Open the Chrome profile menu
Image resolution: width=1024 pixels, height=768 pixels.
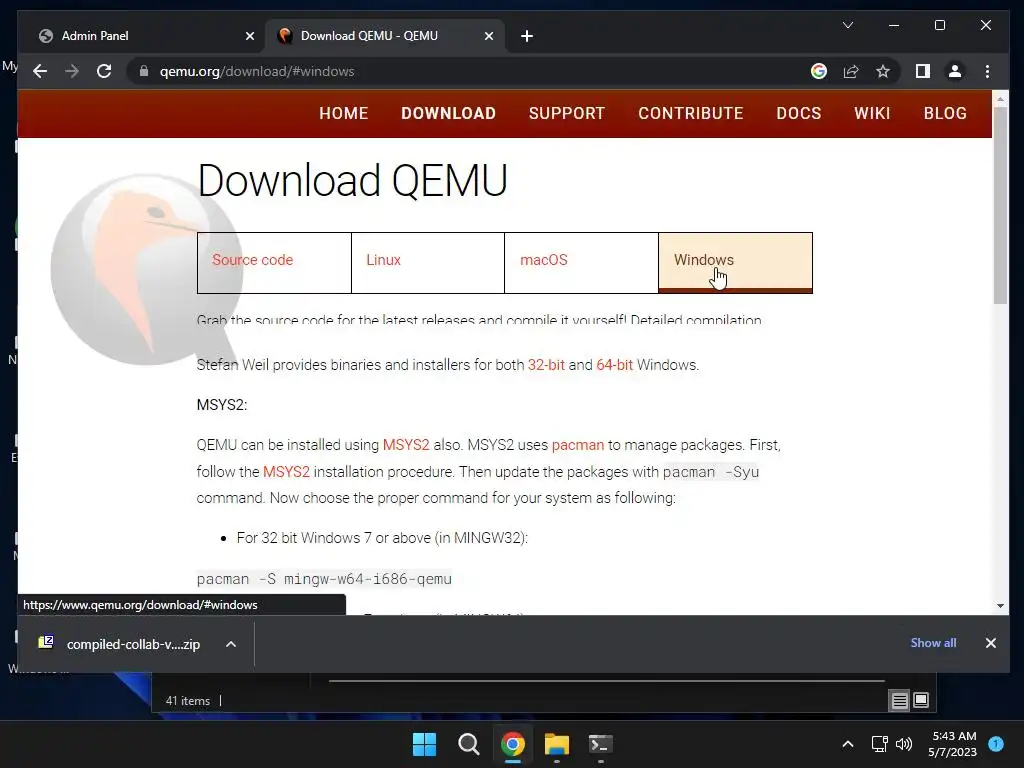955,71
